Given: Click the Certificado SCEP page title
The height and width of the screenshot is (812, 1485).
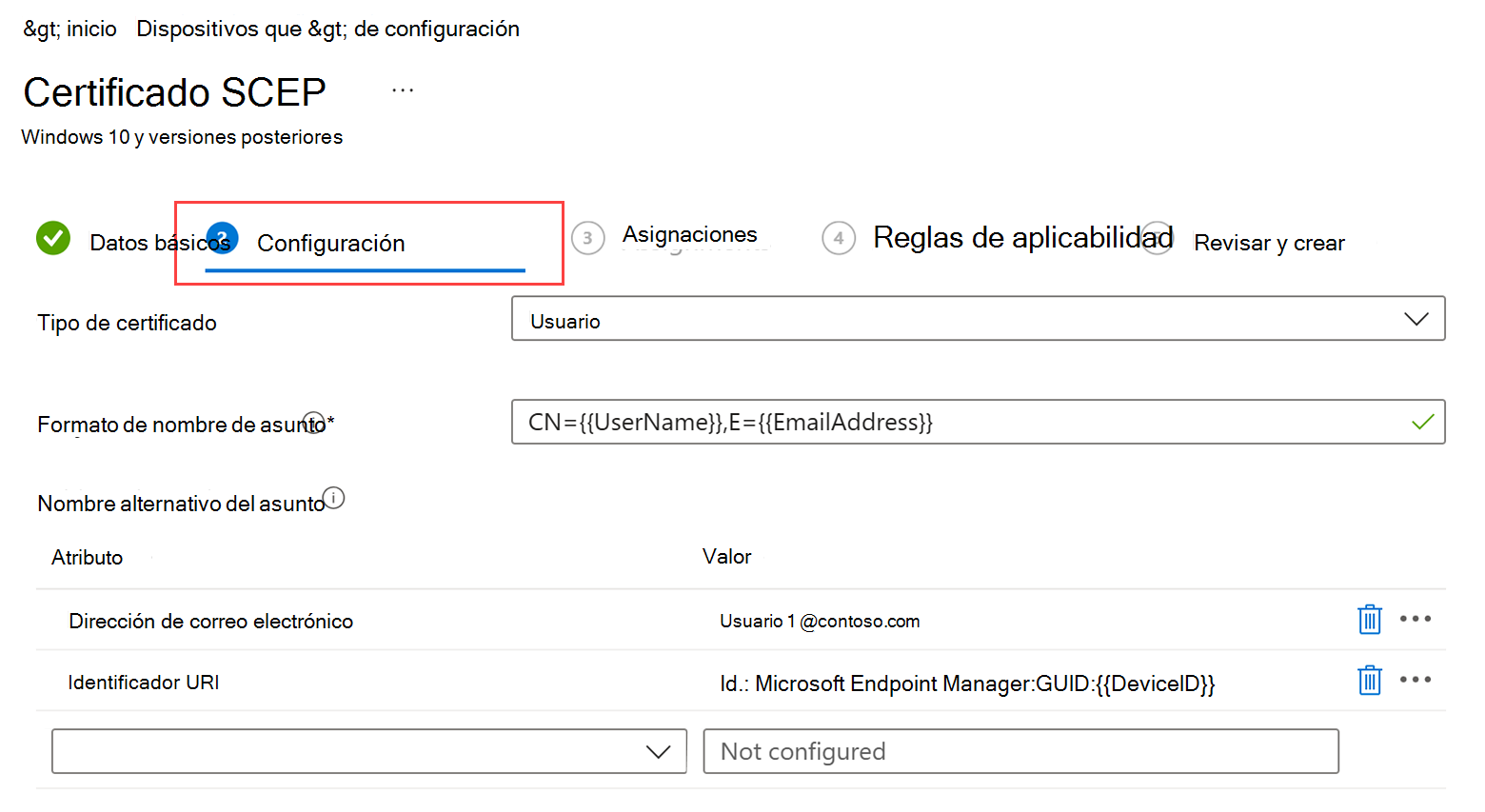Looking at the screenshot, I should 174,92.
